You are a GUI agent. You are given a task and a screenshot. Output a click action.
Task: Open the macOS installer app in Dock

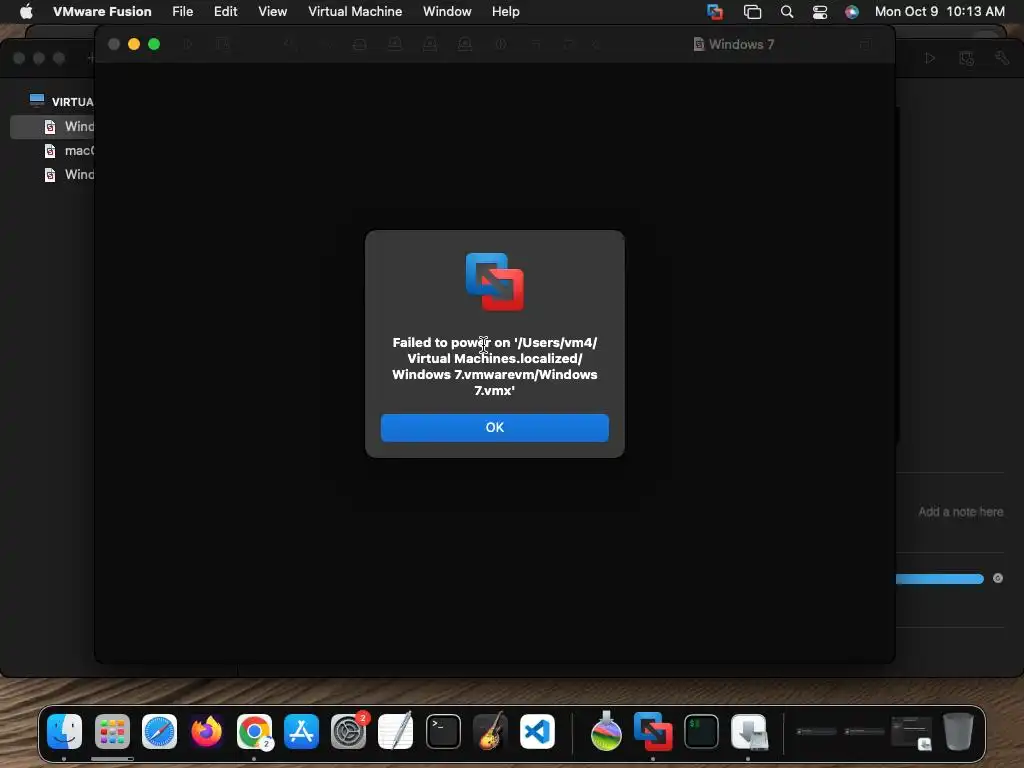click(x=606, y=731)
